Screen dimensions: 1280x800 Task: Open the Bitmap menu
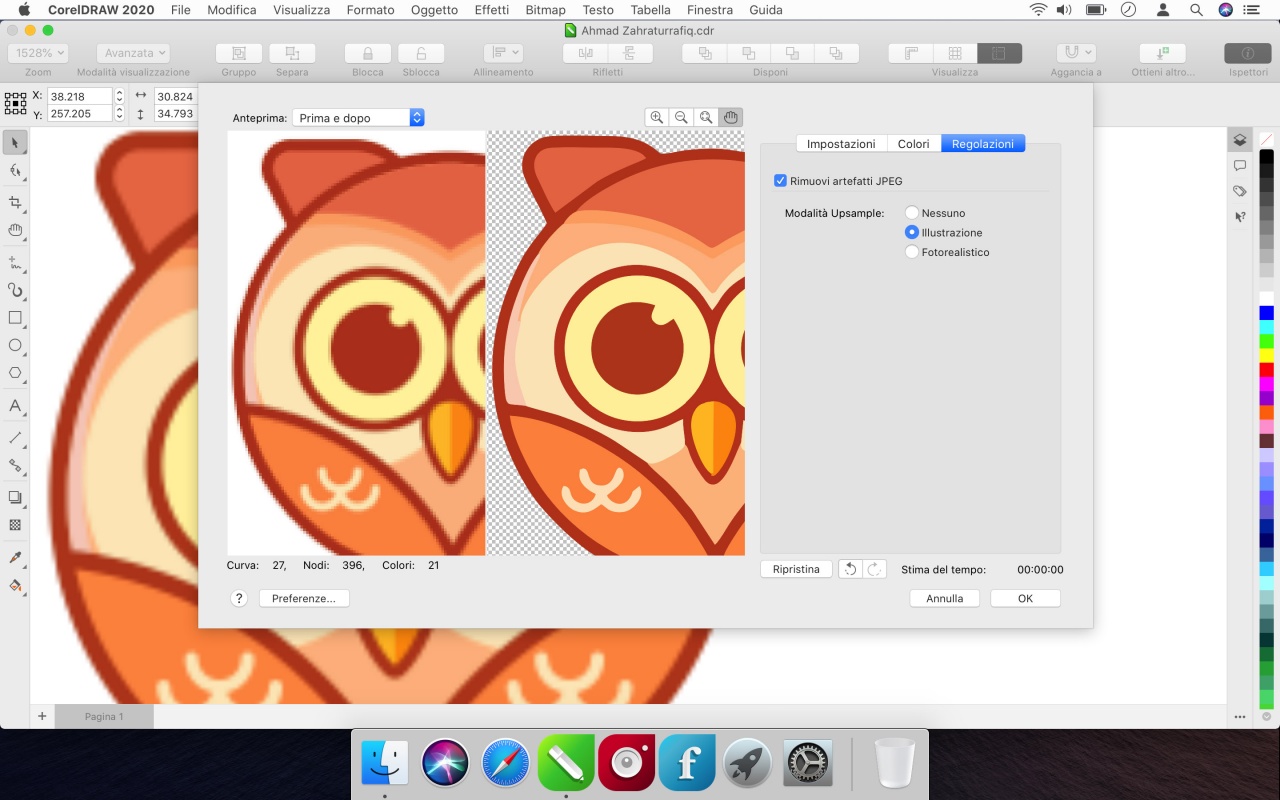click(545, 10)
